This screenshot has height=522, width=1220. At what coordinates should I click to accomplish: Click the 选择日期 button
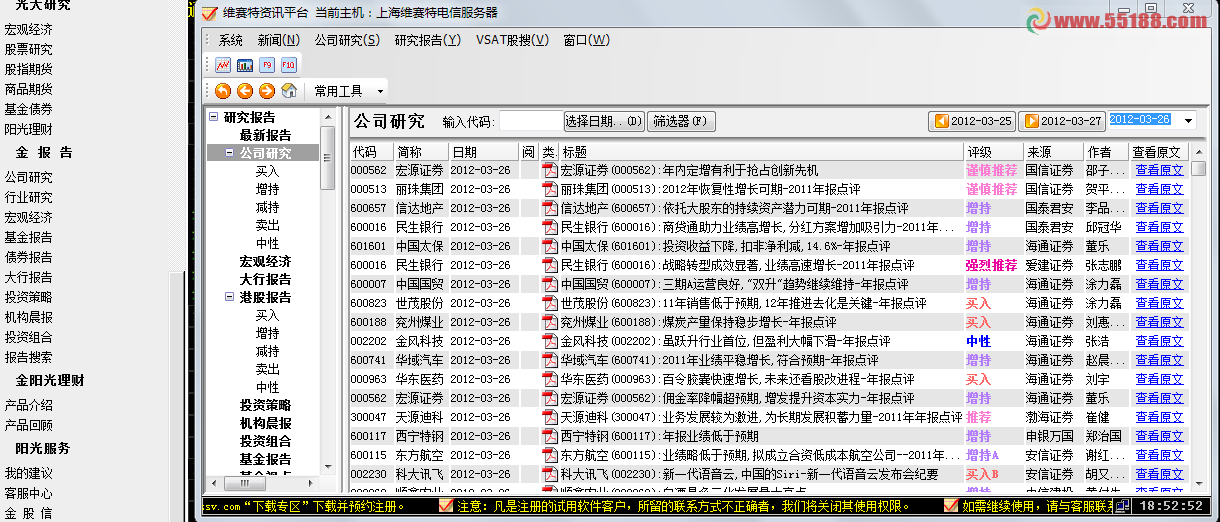tap(604, 122)
